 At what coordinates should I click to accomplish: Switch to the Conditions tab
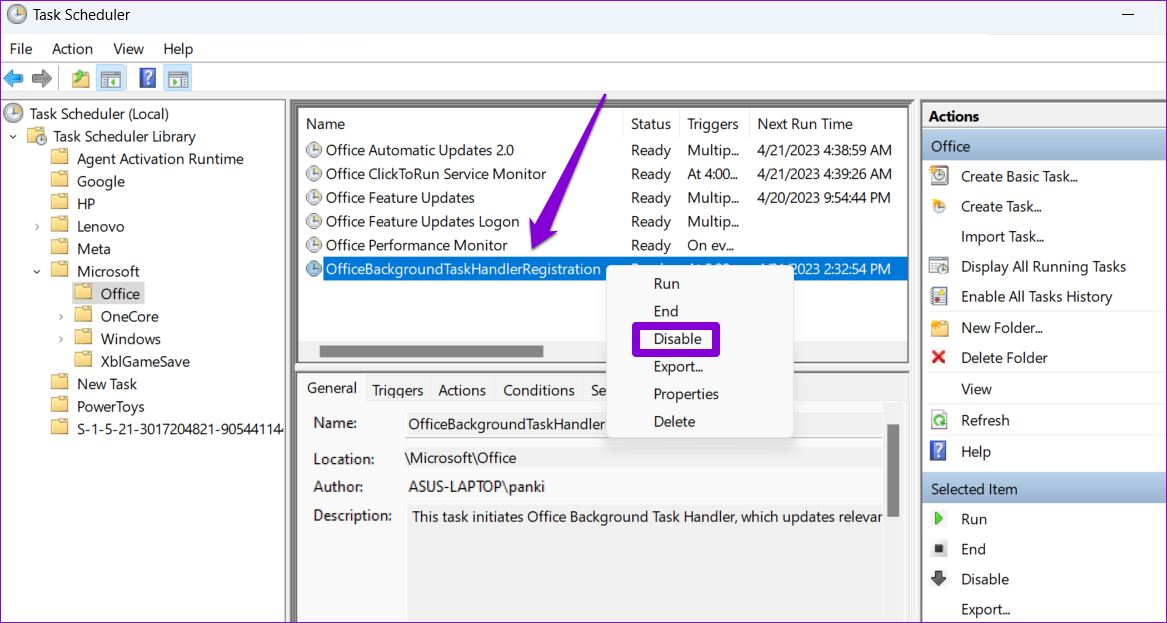539,389
